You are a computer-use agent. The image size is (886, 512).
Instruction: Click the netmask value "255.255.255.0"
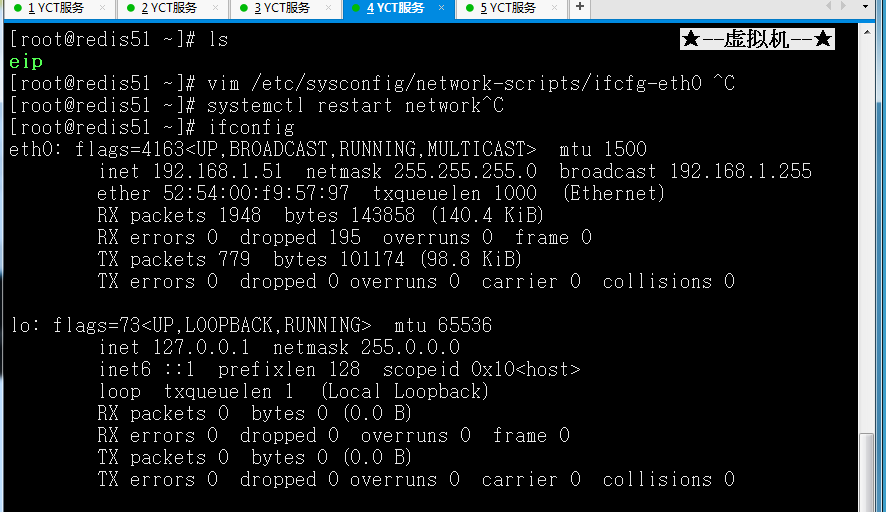465,172
